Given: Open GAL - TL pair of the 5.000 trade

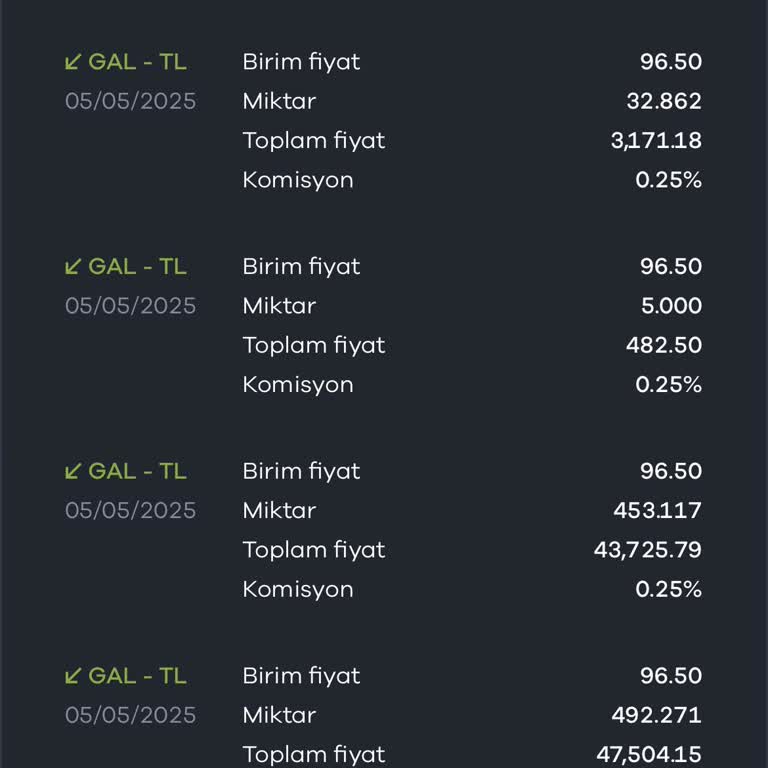Looking at the screenshot, I should tap(137, 267).
